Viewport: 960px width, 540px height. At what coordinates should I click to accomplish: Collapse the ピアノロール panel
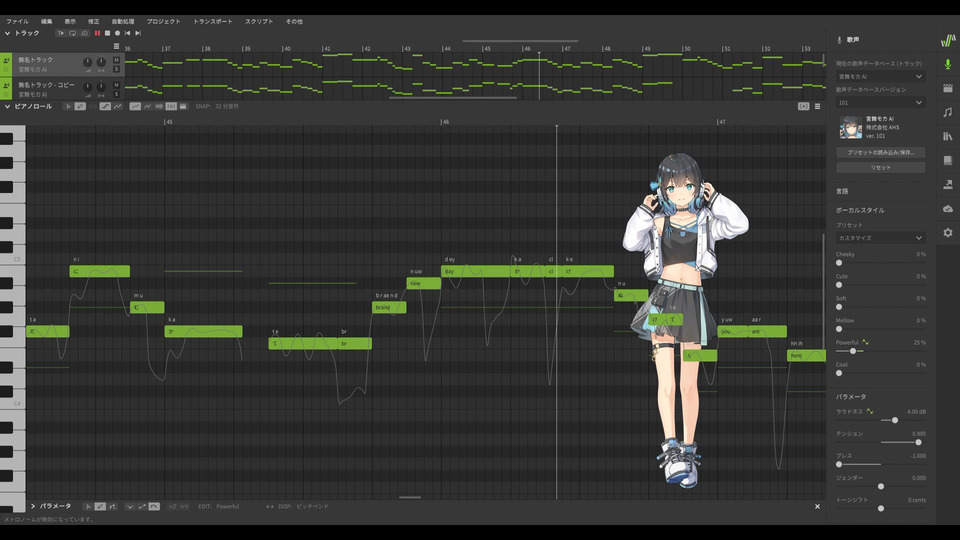tap(7, 107)
